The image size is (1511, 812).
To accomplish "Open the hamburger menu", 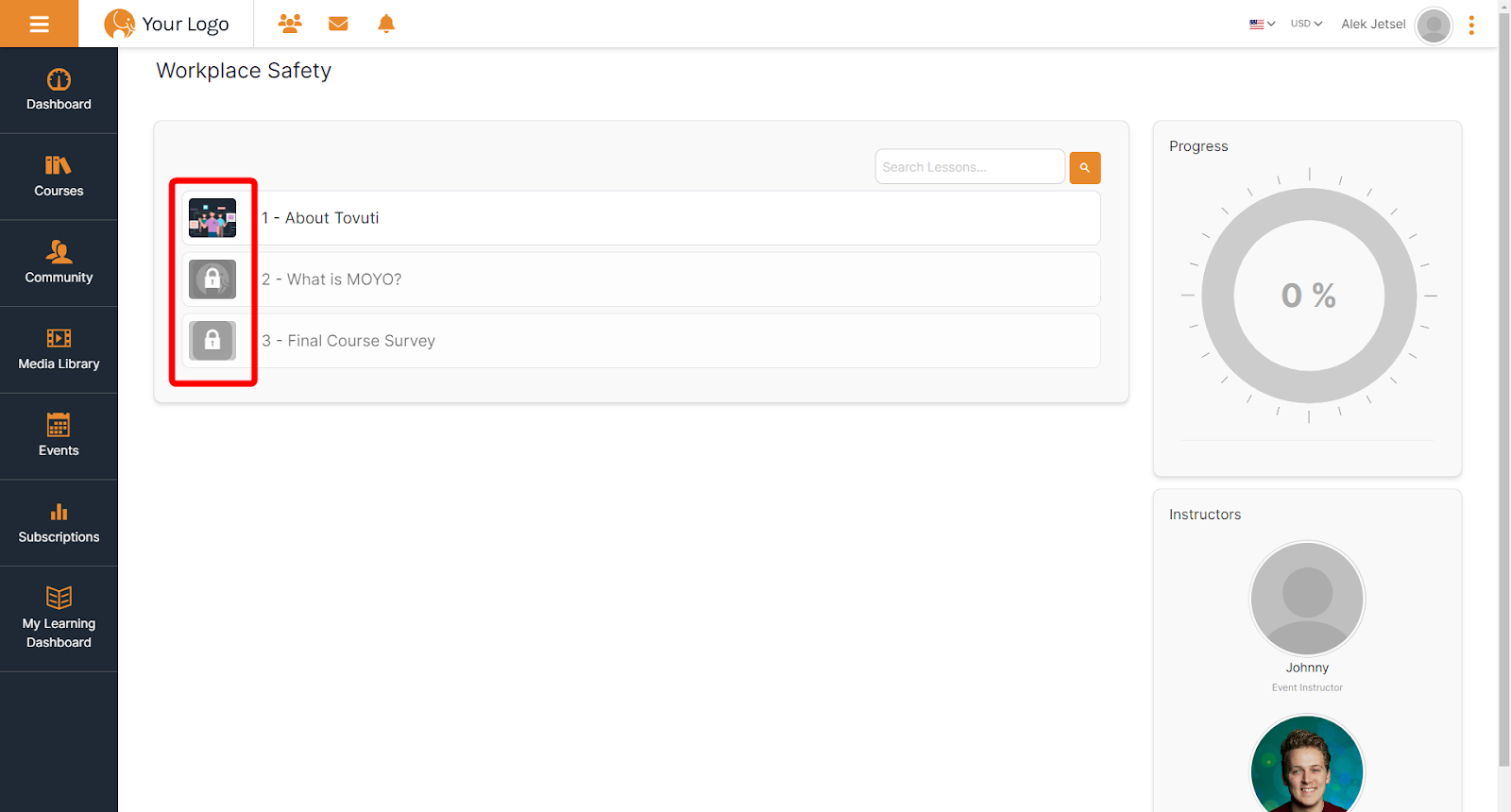I will click(39, 24).
